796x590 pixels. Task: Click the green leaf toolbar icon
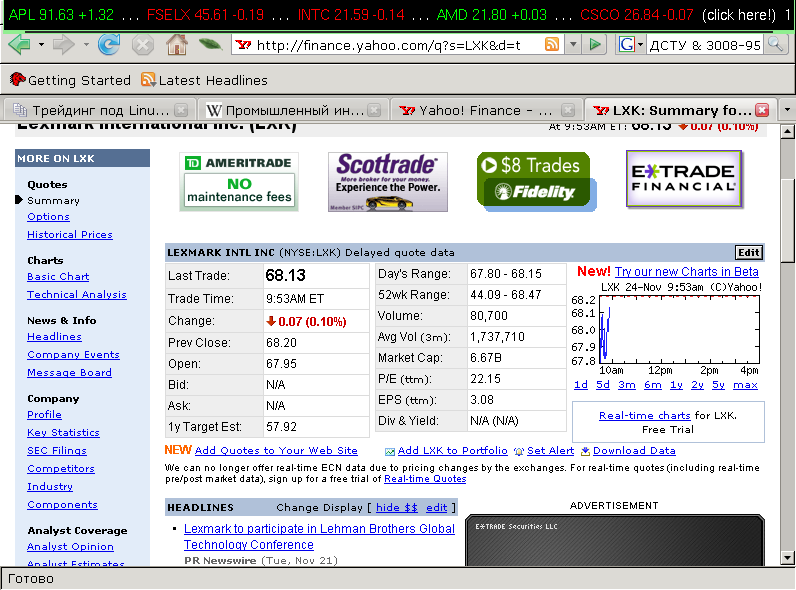pos(210,45)
